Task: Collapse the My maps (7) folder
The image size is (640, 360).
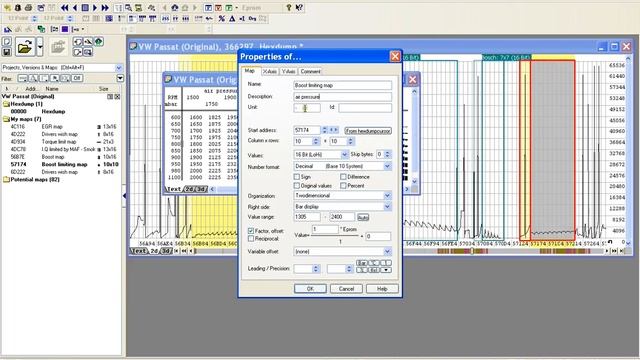Action: tap(7, 119)
